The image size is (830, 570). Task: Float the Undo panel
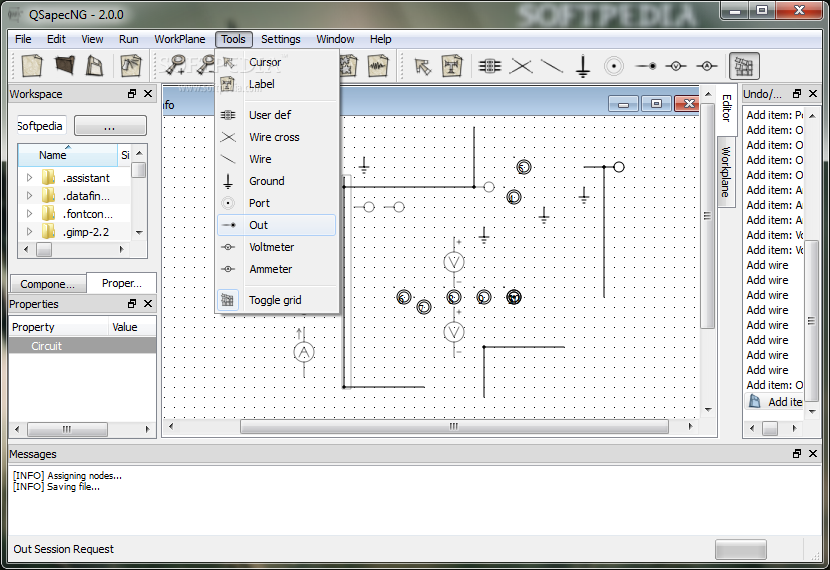(797, 94)
